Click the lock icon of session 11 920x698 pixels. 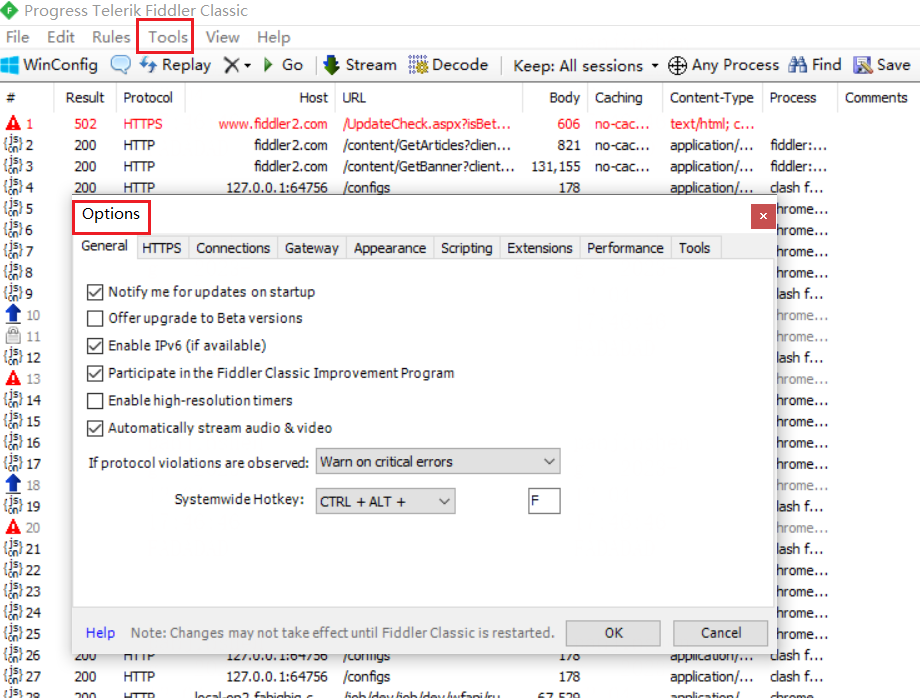(13, 336)
